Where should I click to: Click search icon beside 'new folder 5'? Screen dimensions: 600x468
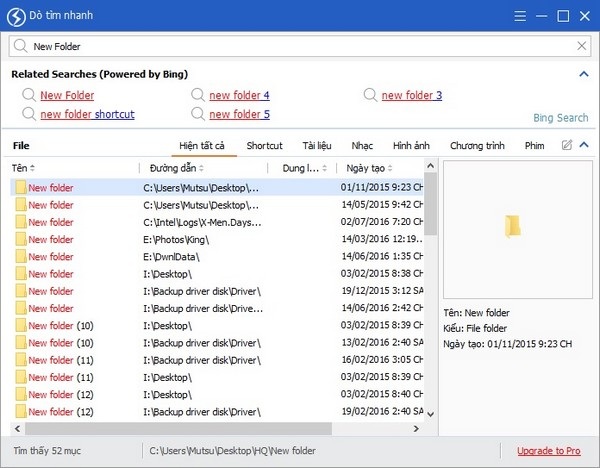(198, 114)
